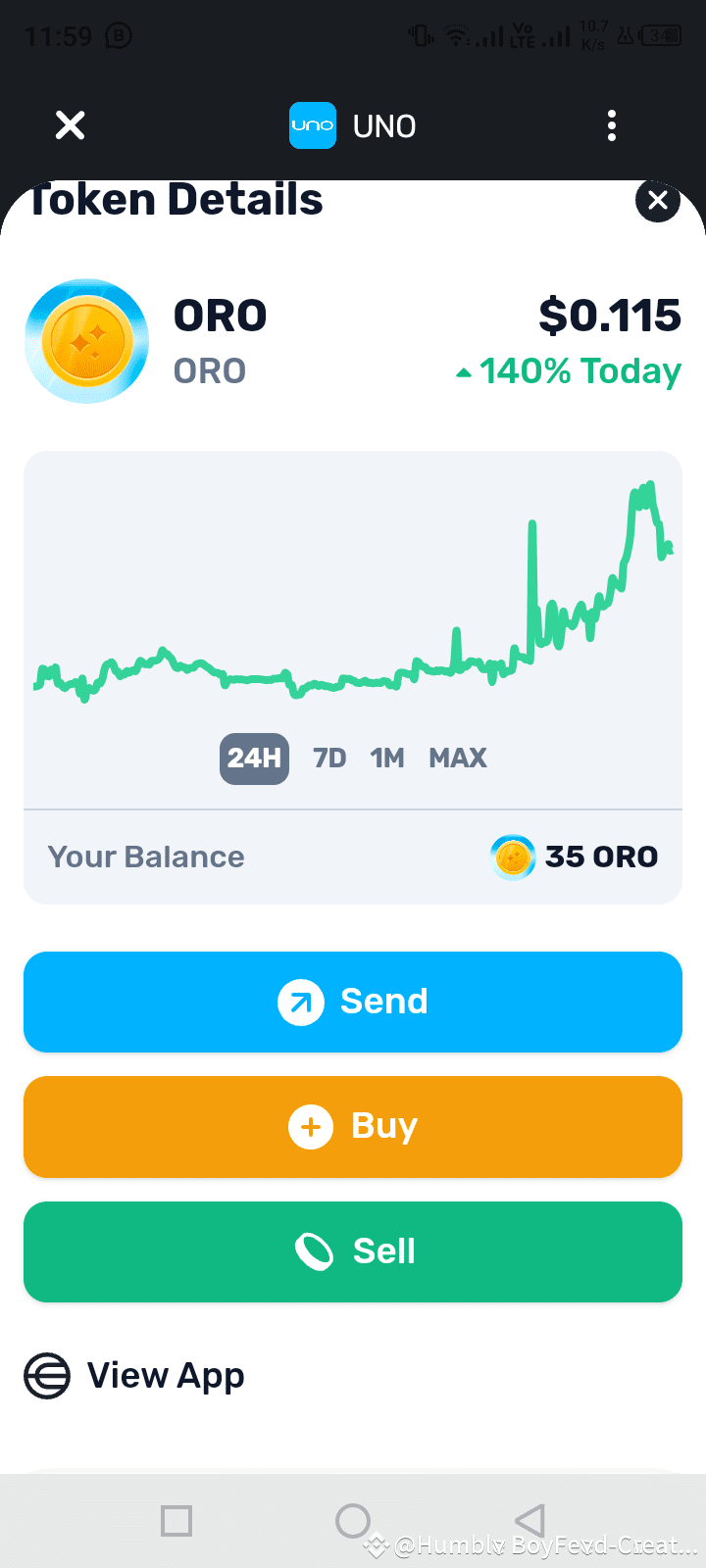706x1568 pixels.
Task: Switch chart to 7D range
Action: tap(329, 759)
